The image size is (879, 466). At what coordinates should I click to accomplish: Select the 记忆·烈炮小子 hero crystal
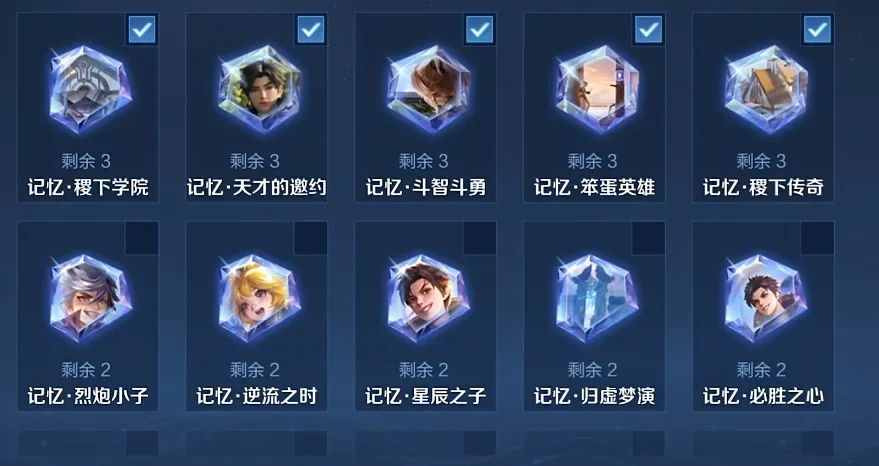point(90,298)
